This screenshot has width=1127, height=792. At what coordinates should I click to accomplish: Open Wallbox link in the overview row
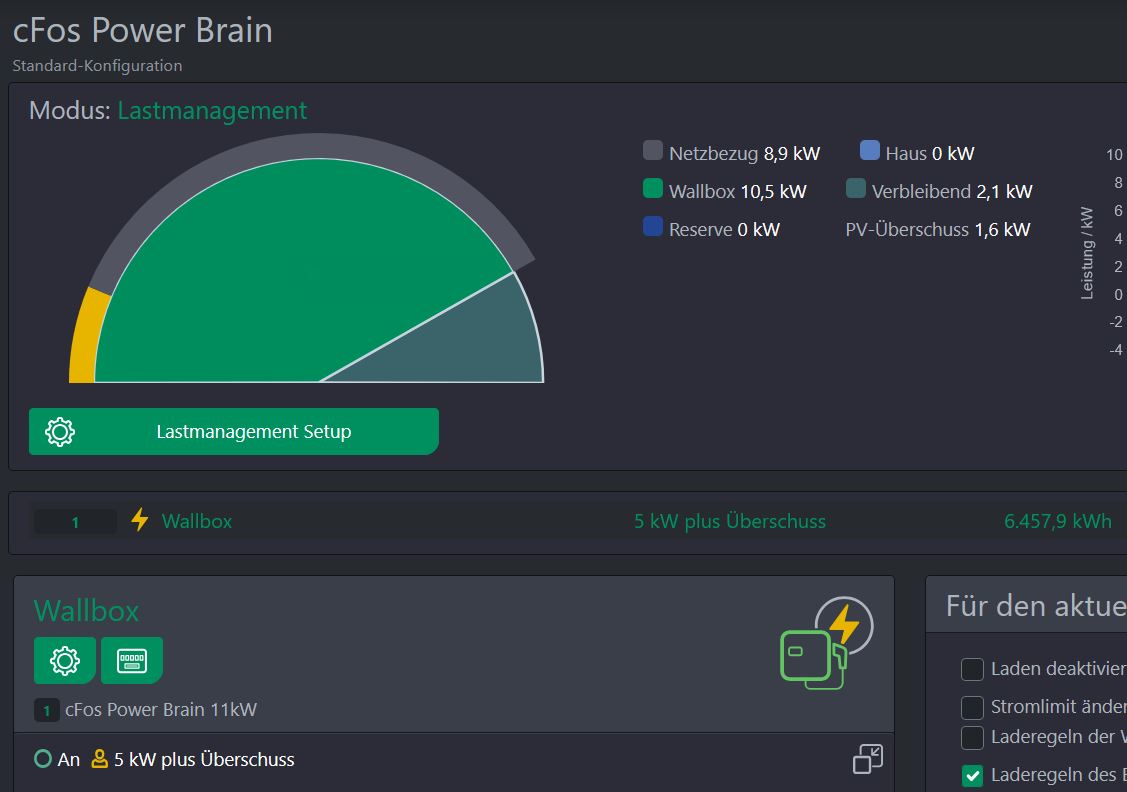(x=197, y=521)
